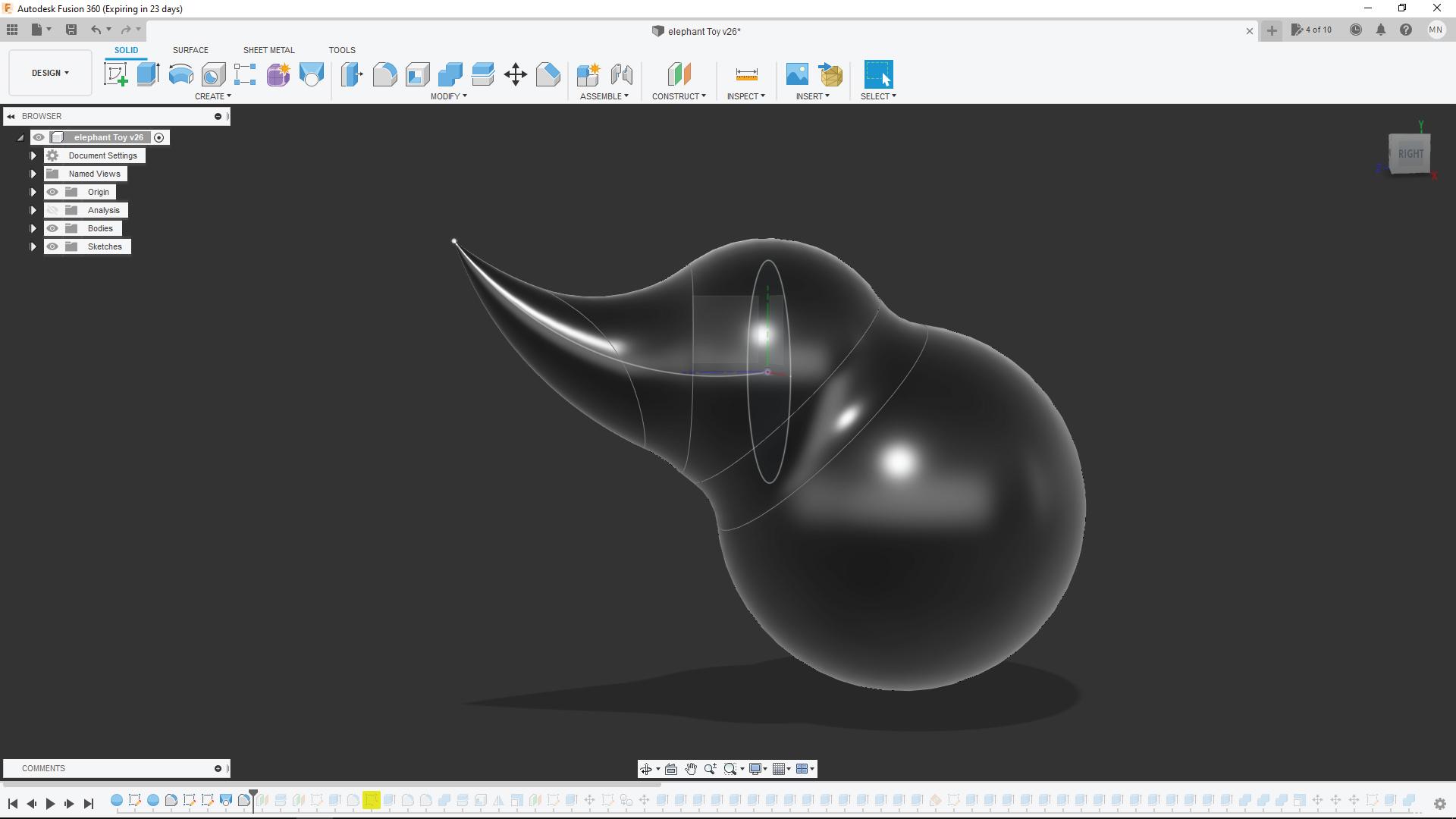Click the Extrude tool icon
Image resolution: width=1456 pixels, height=819 pixels.
(148, 74)
